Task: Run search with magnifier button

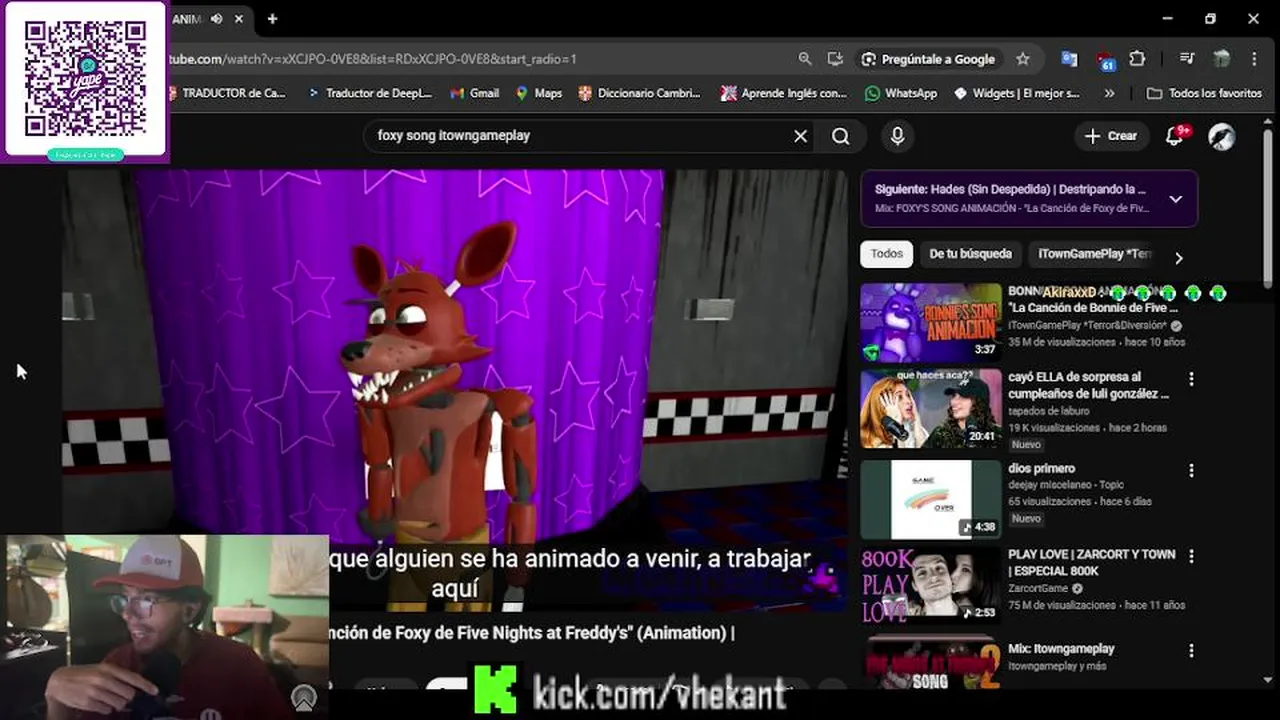Action: pos(841,136)
